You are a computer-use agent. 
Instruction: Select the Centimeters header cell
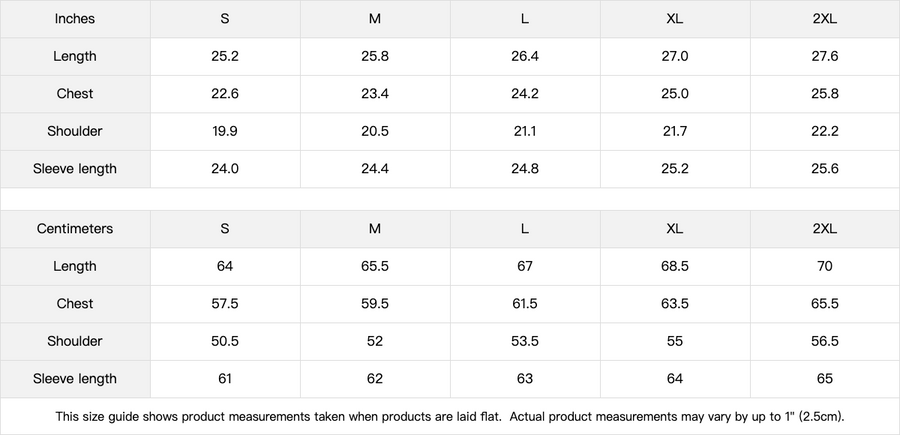click(75, 229)
